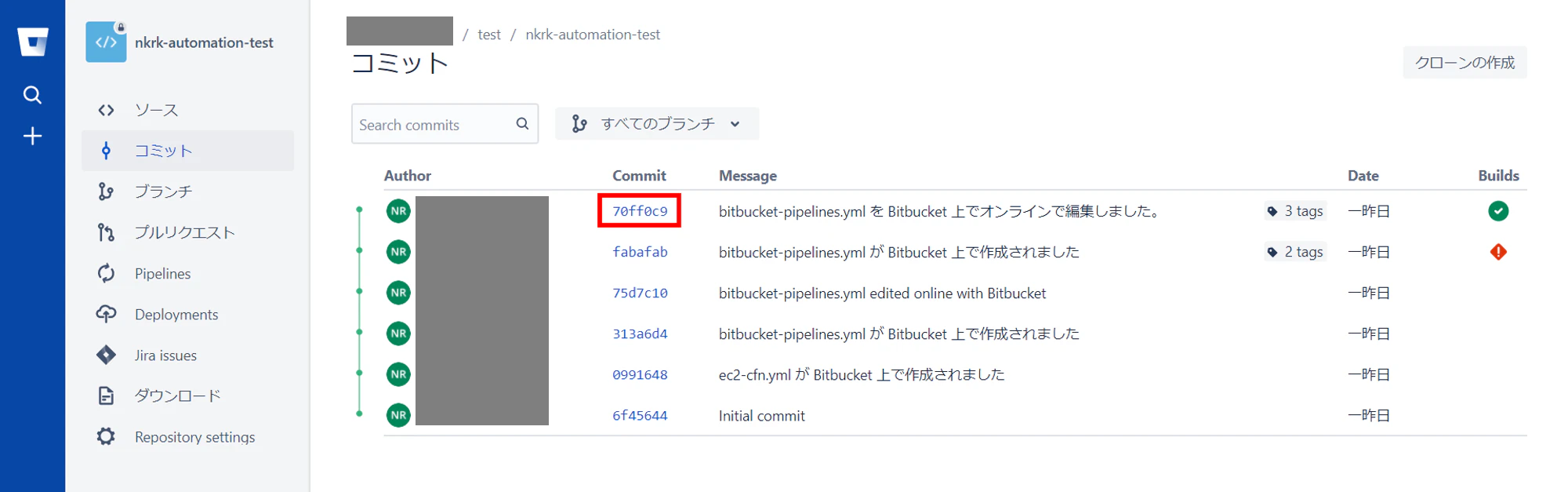Click the red failed build icon
1568x492 pixels.
coord(1498,252)
